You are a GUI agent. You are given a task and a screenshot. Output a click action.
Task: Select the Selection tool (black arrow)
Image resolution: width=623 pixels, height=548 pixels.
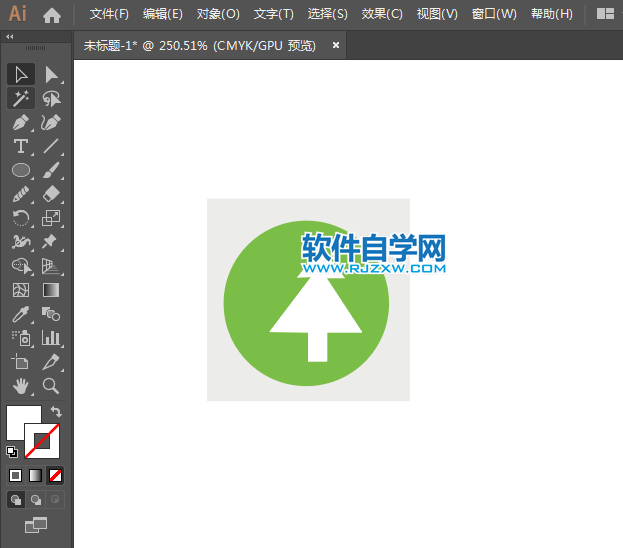(21, 75)
